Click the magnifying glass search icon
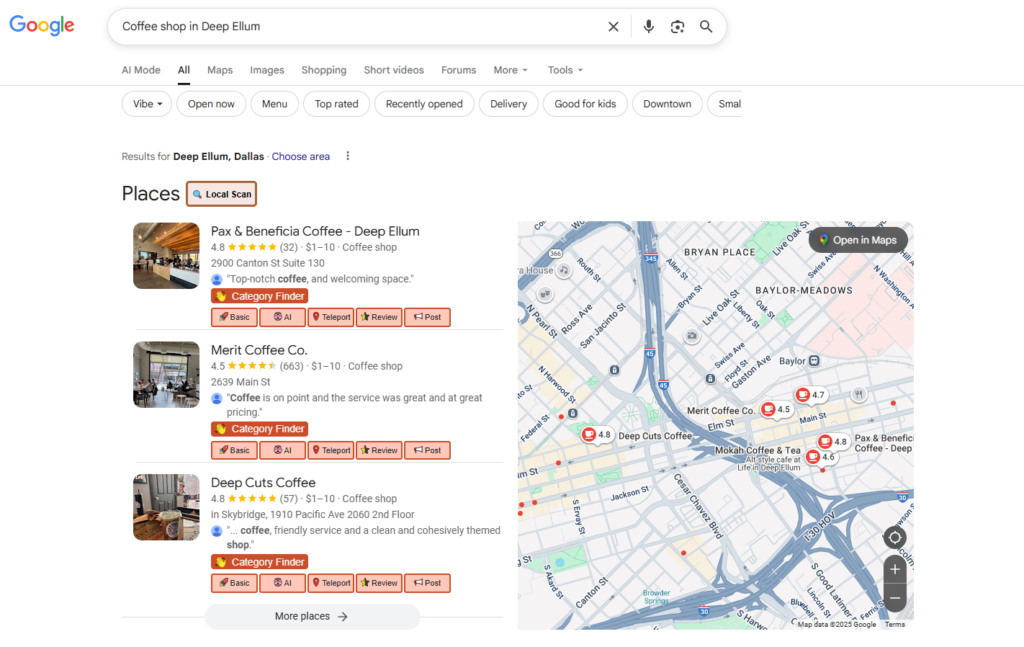 click(706, 27)
